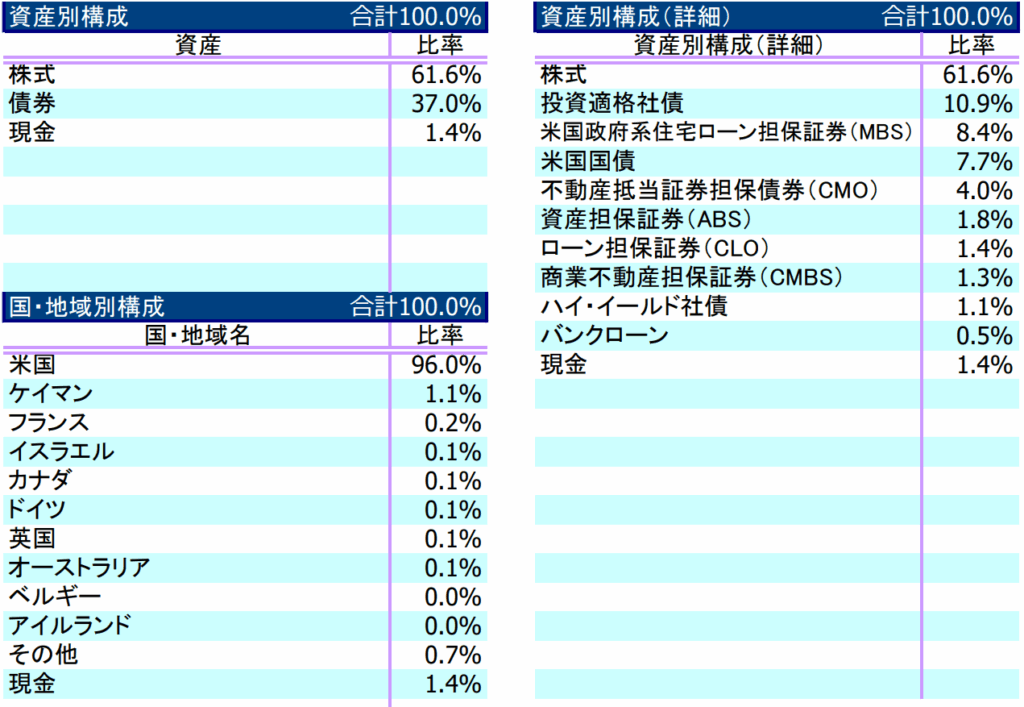Screen dimensions: 1024x707
Task: Click the 国・地域別構成 title header
Action: (x=86, y=307)
